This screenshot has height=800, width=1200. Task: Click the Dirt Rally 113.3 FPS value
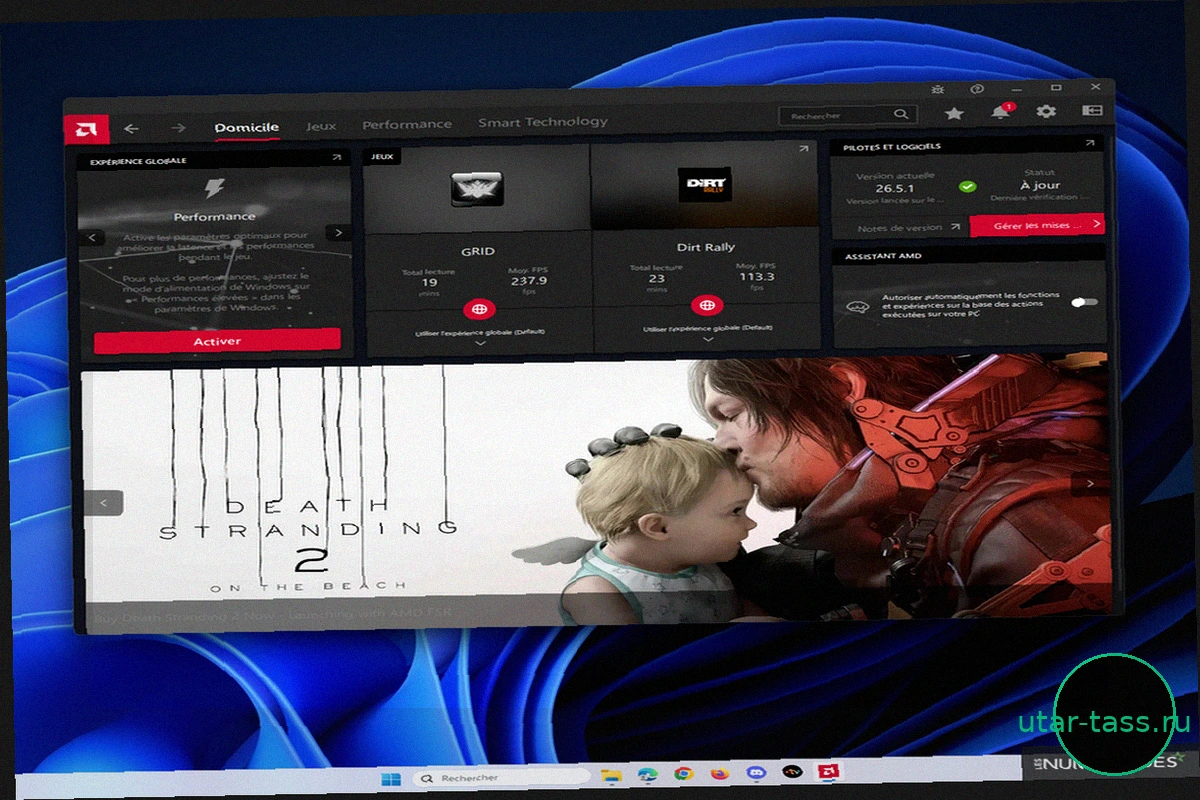pyautogui.click(x=756, y=278)
